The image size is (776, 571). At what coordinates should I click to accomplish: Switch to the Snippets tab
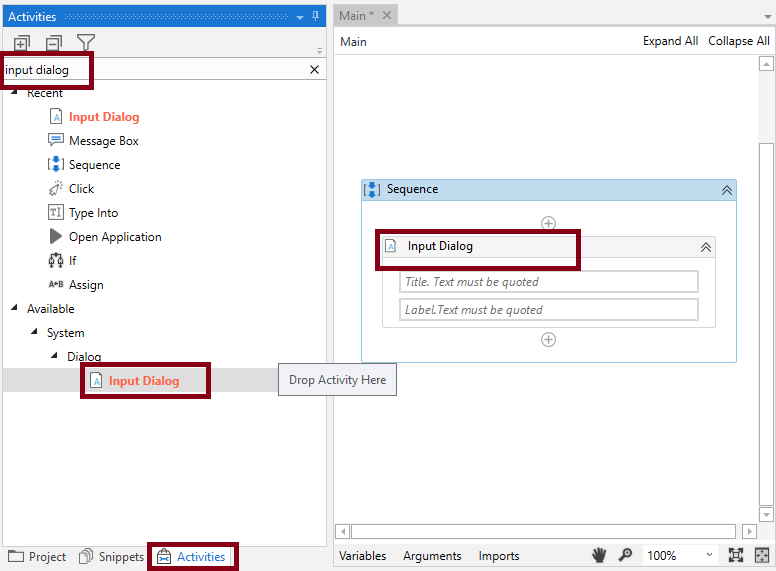[112, 557]
